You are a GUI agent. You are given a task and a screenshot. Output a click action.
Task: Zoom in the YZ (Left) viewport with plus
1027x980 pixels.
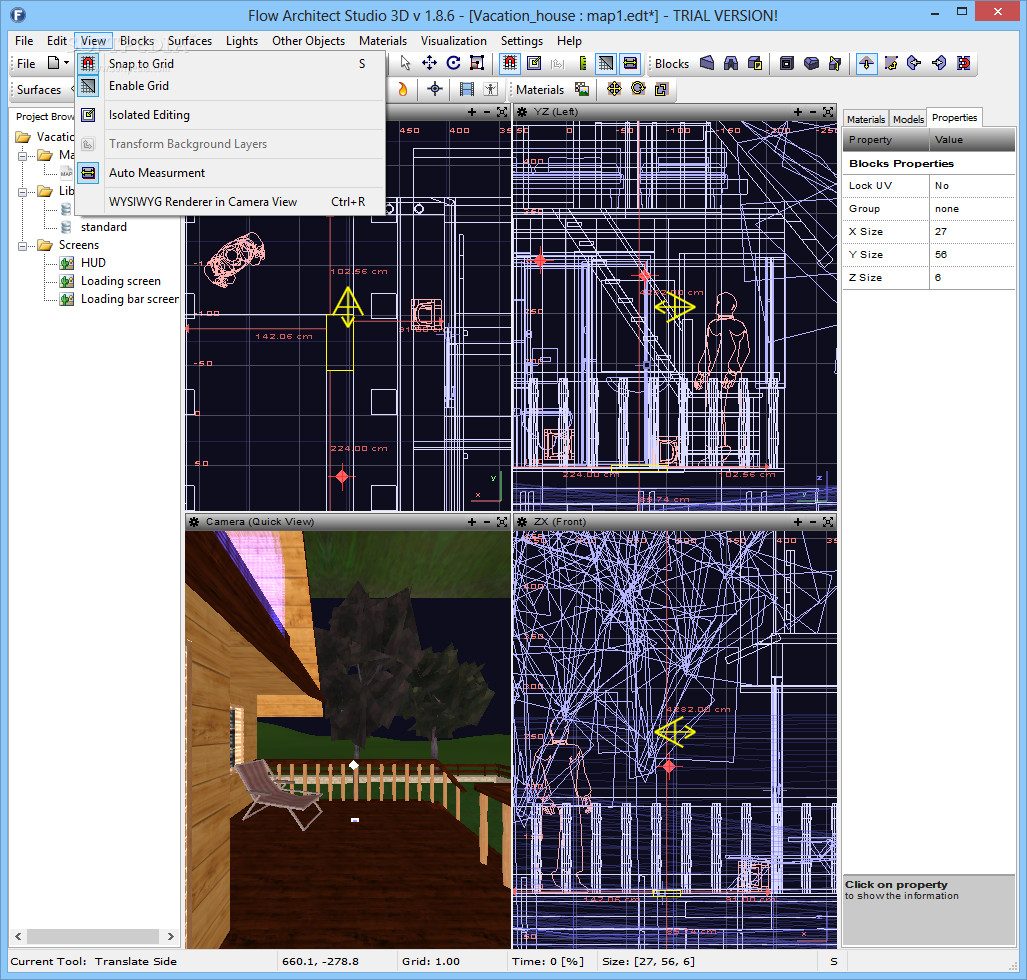click(x=798, y=112)
